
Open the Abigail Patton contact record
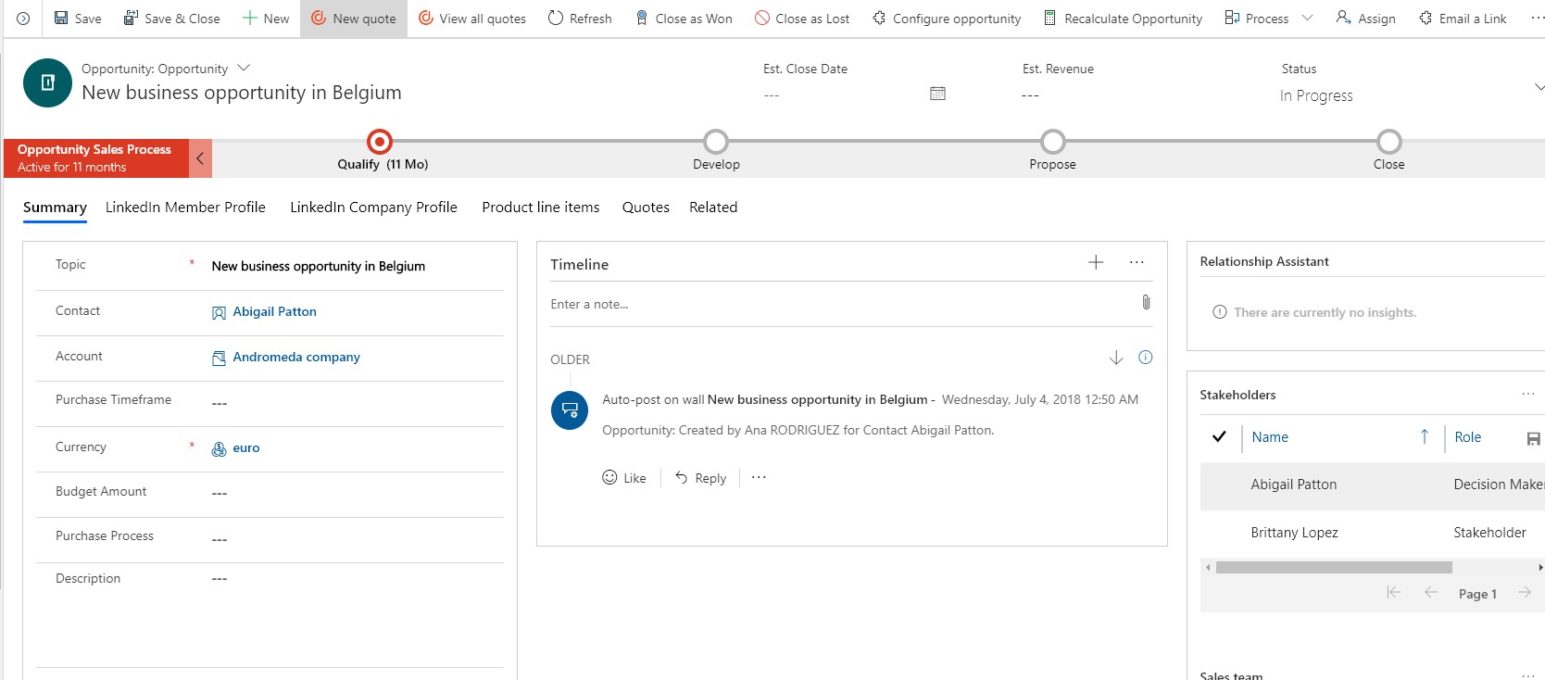tap(274, 311)
